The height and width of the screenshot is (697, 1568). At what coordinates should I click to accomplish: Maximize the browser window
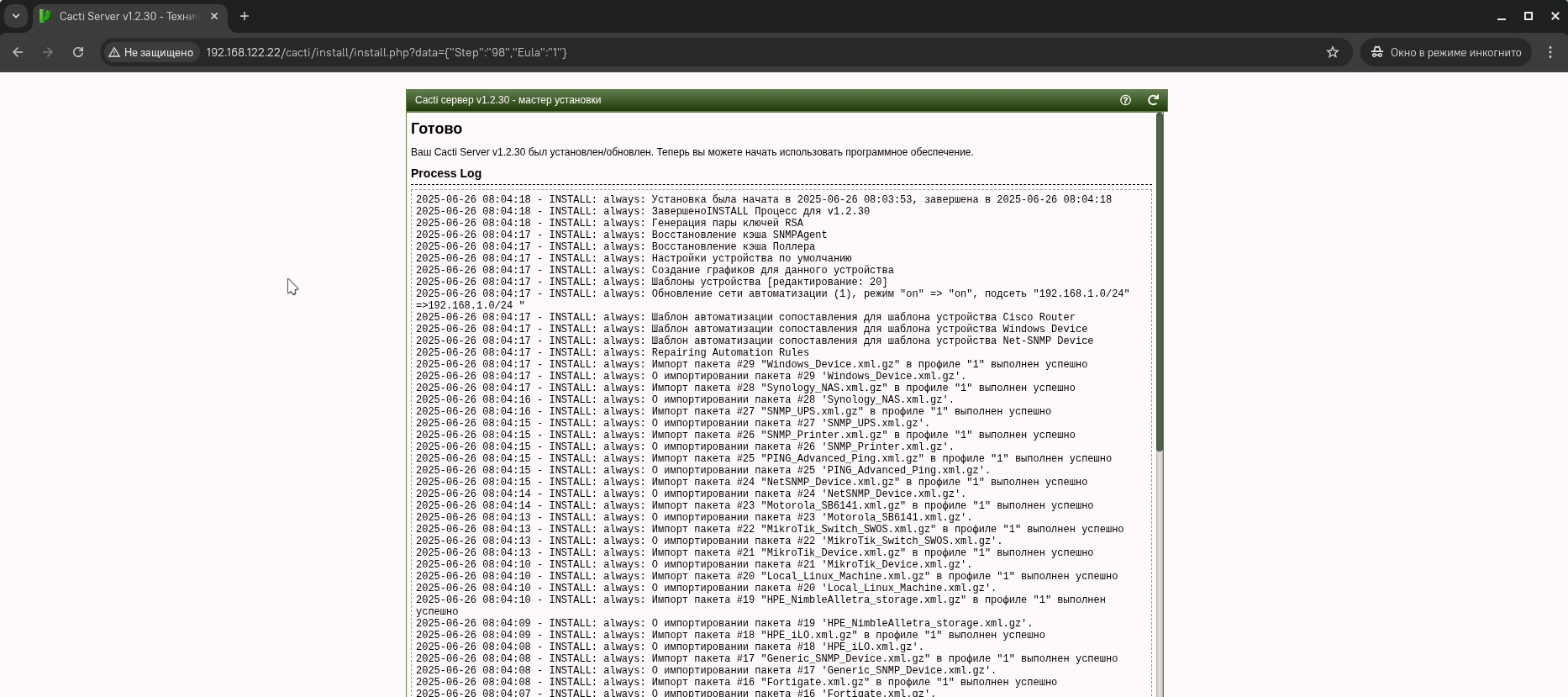coord(1529,16)
